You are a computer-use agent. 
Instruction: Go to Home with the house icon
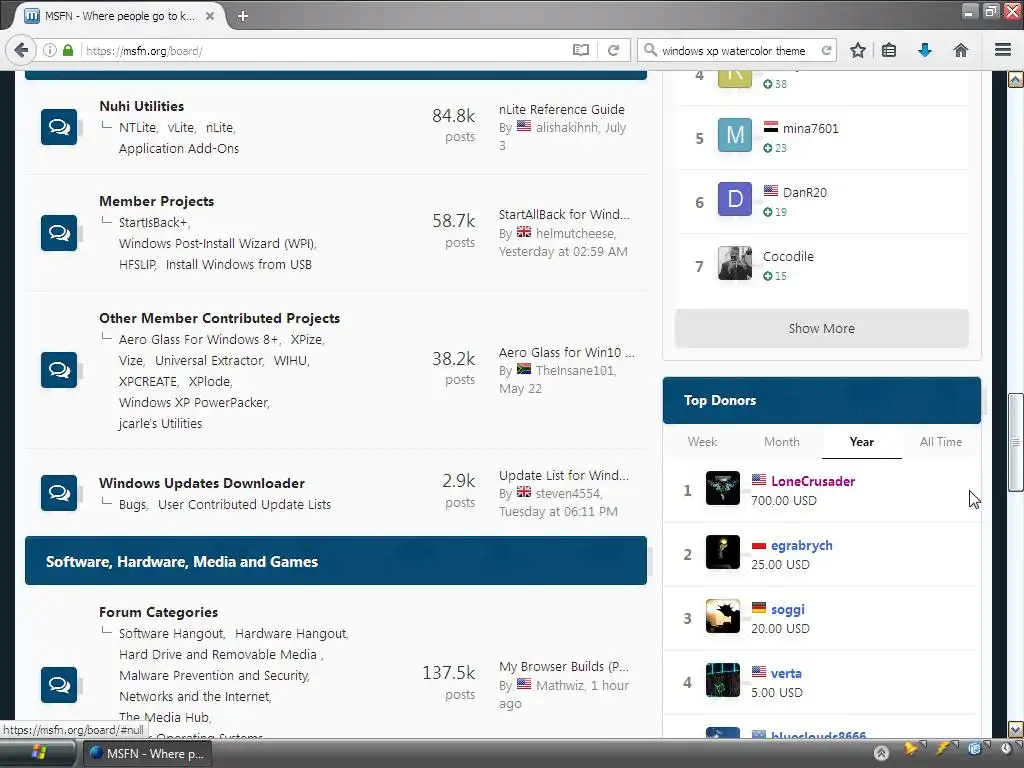[960, 50]
